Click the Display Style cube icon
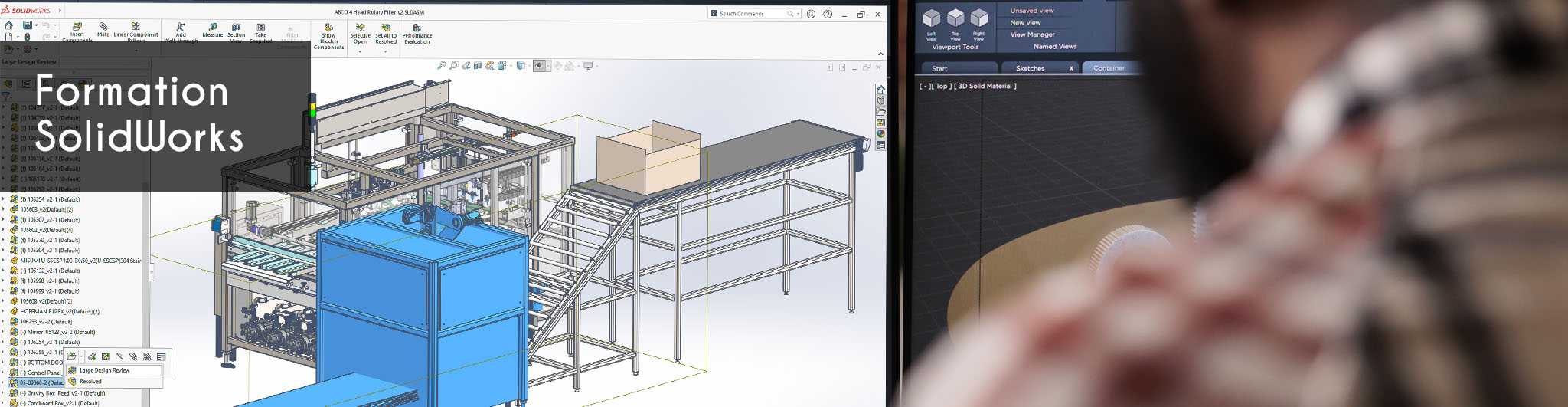This screenshot has height=407, width=1568. click(x=520, y=66)
